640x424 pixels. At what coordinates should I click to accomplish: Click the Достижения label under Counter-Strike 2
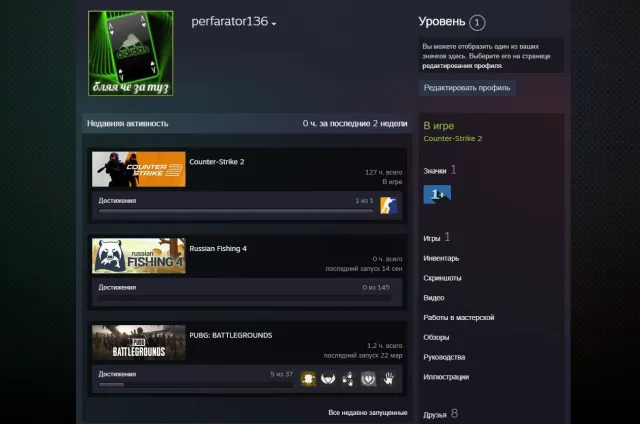pyautogui.click(x=117, y=200)
